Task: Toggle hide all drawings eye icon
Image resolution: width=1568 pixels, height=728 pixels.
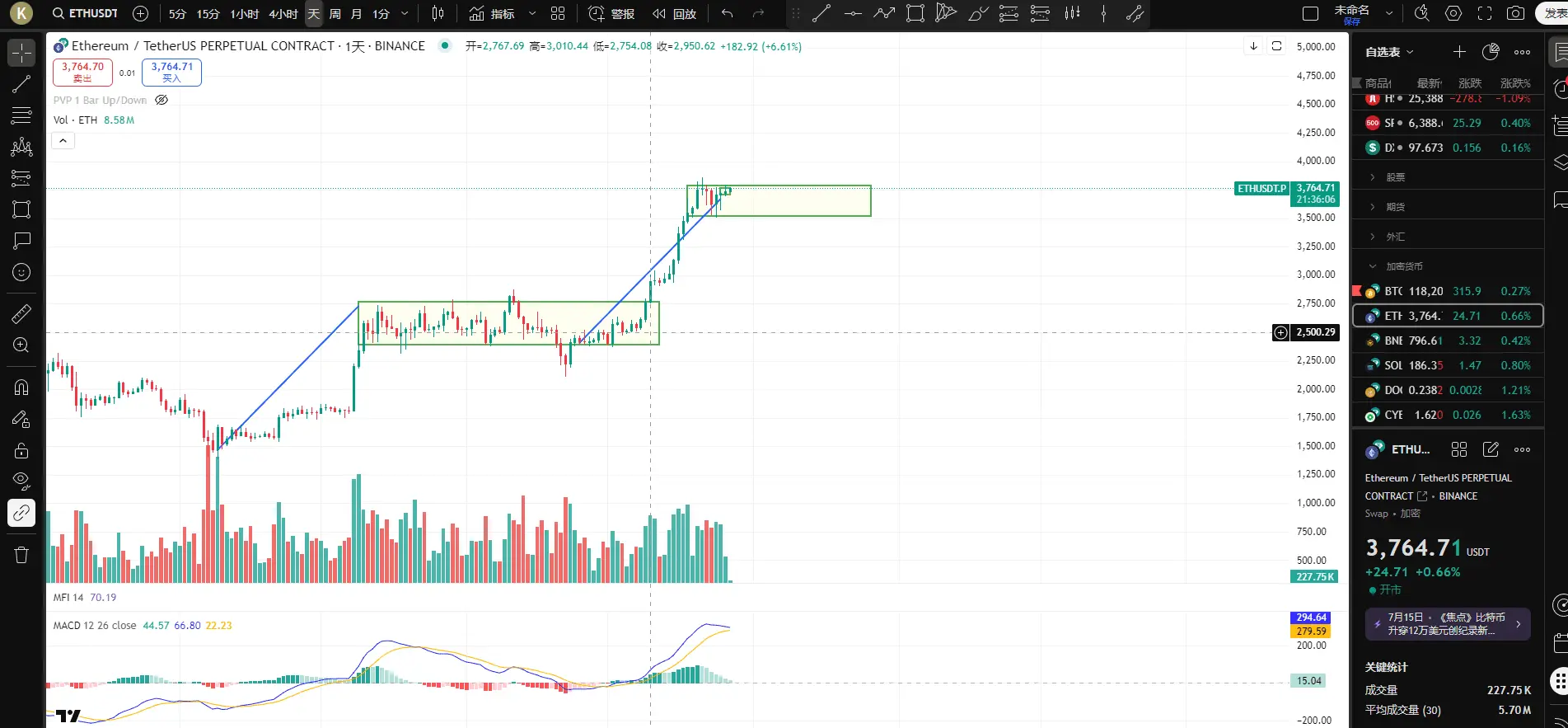Action: pyautogui.click(x=21, y=481)
